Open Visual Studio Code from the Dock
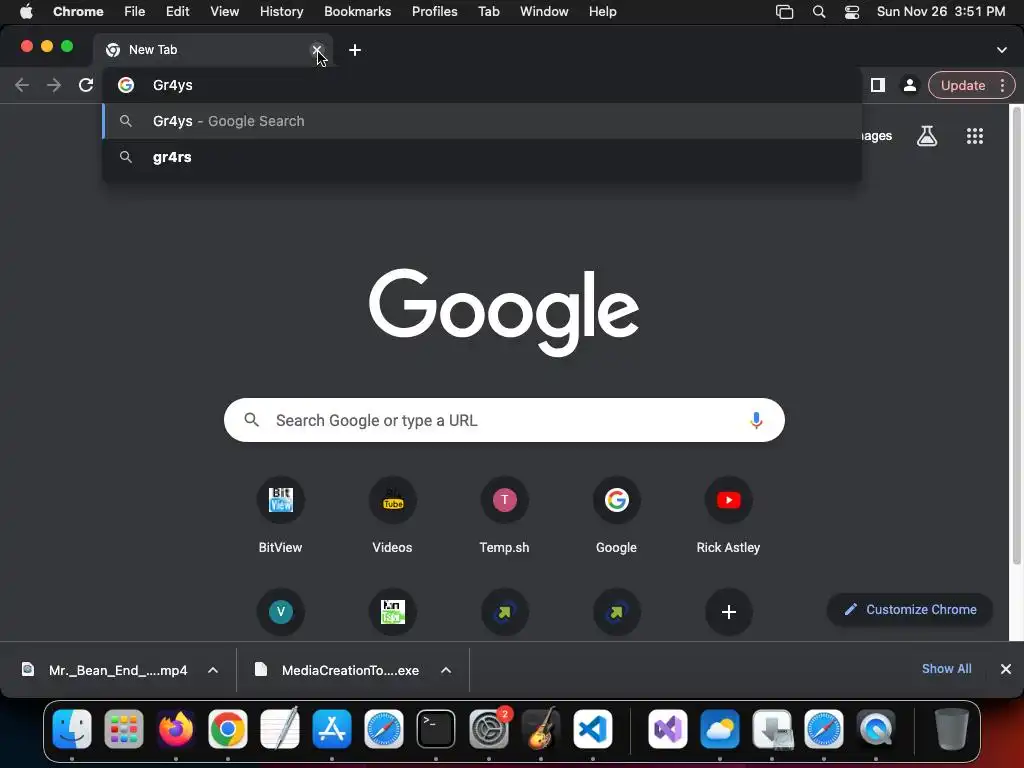This screenshot has height=768, width=1024. (592, 729)
